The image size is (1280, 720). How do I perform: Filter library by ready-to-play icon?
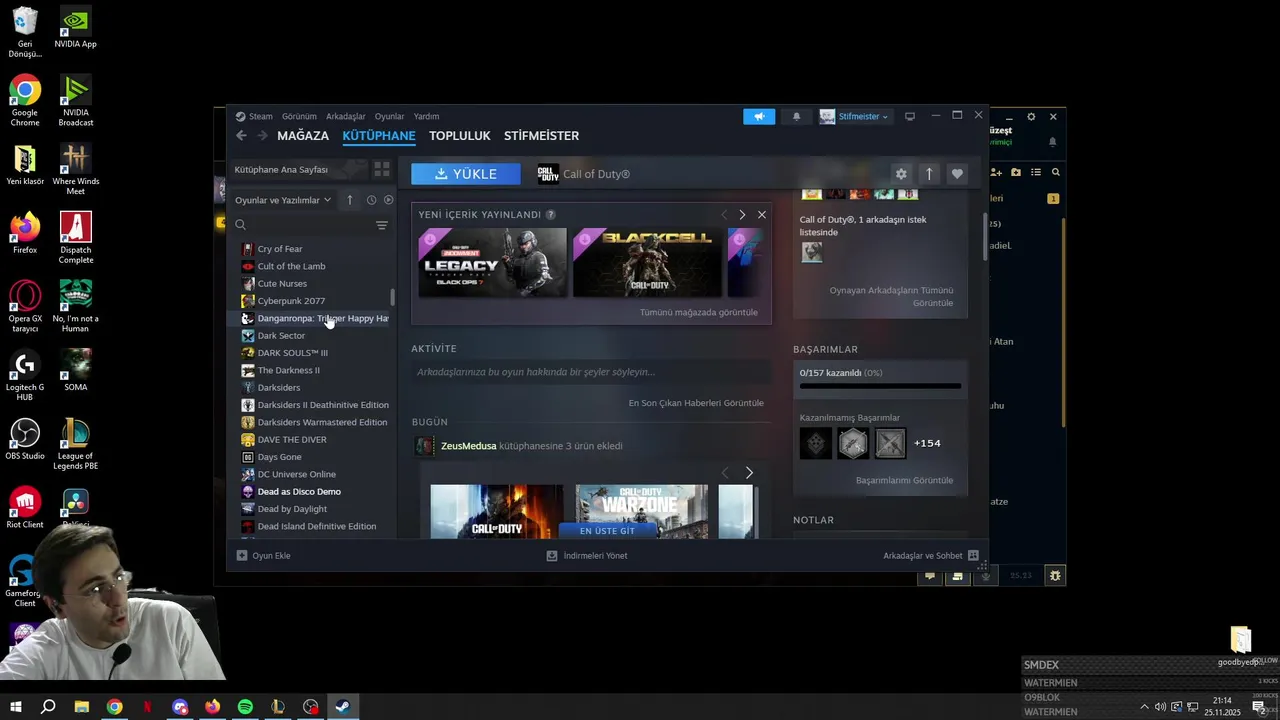pos(389,200)
